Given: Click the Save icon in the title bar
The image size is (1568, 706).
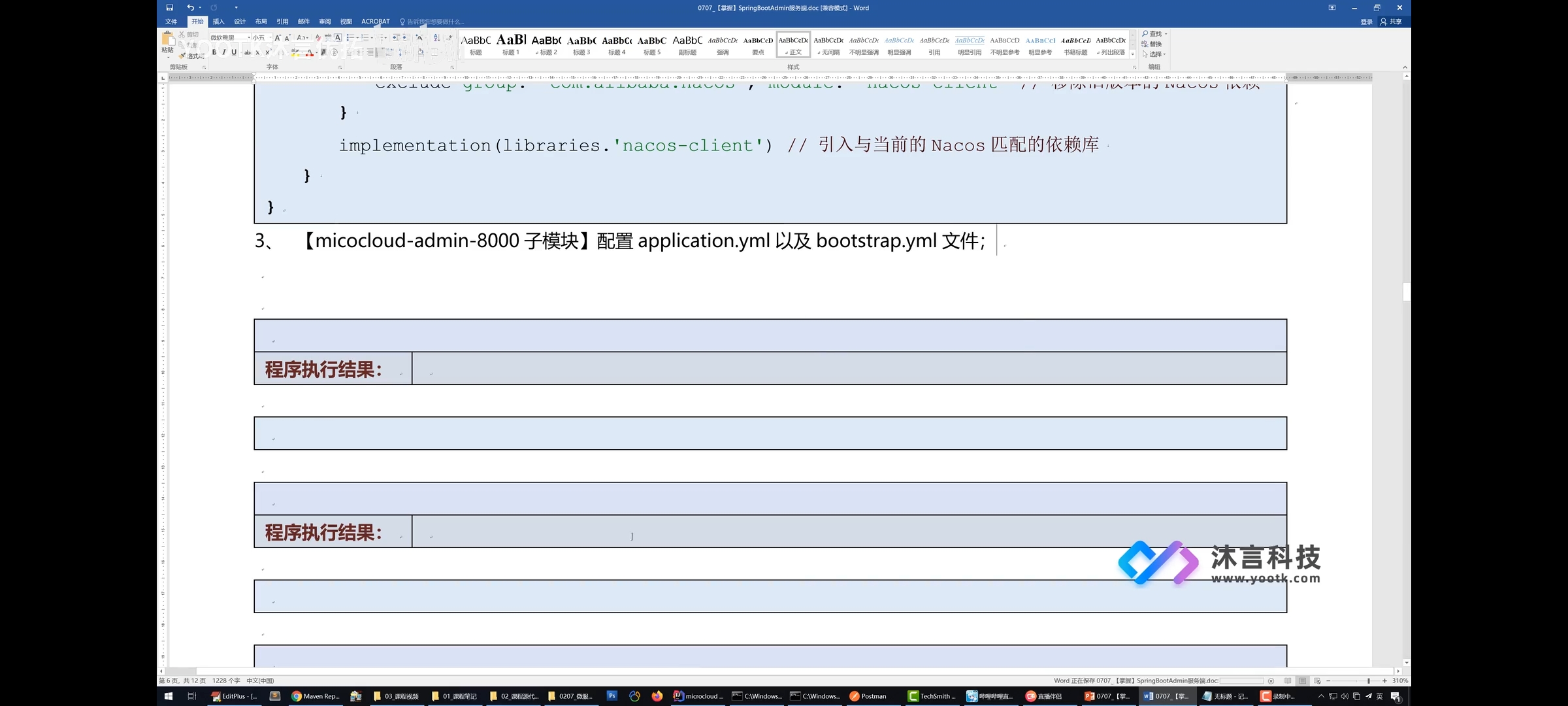Looking at the screenshot, I should (169, 8).
